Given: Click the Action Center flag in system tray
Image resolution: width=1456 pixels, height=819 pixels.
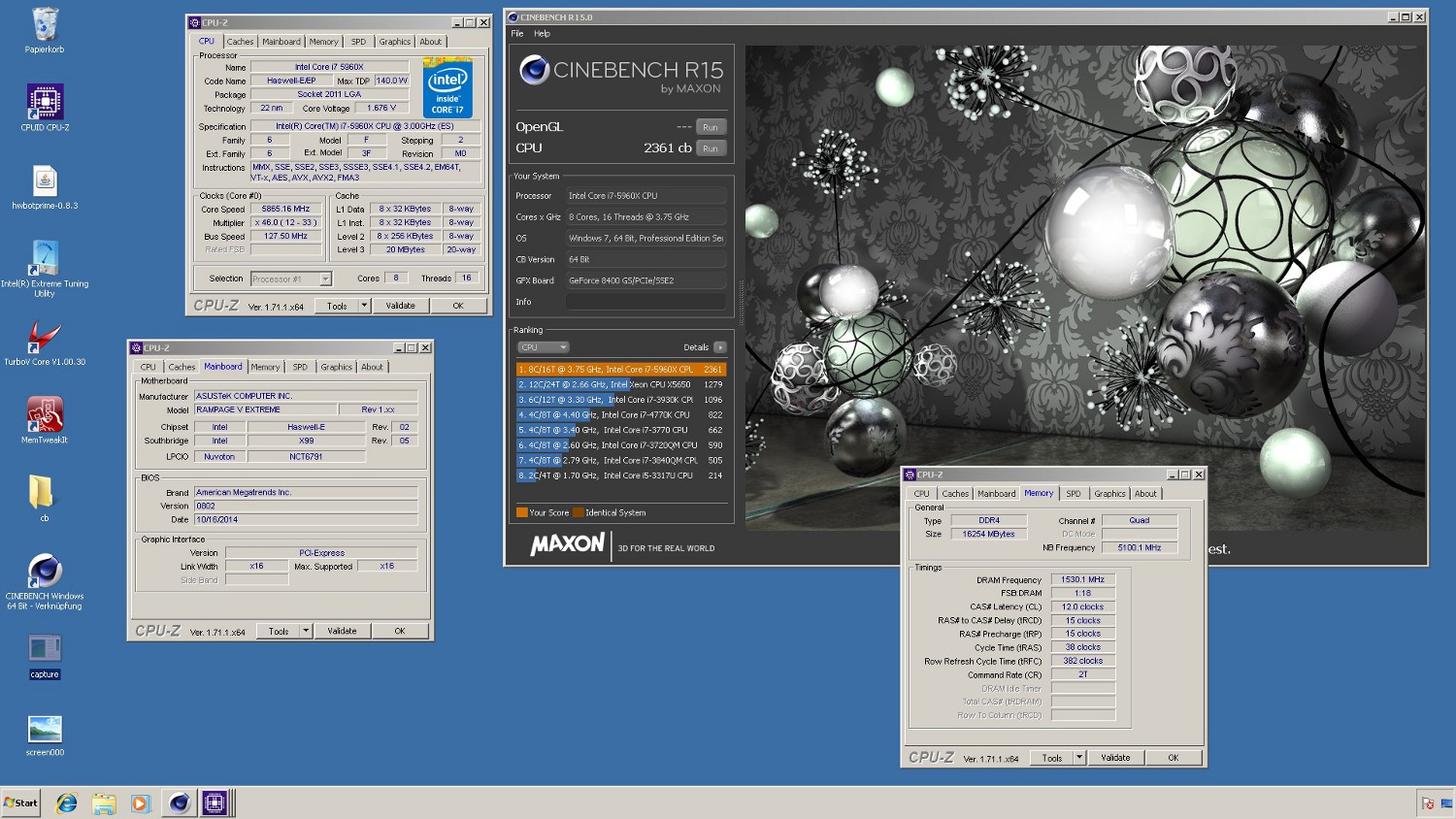Looking at the screenshot, I should 1428,803.
